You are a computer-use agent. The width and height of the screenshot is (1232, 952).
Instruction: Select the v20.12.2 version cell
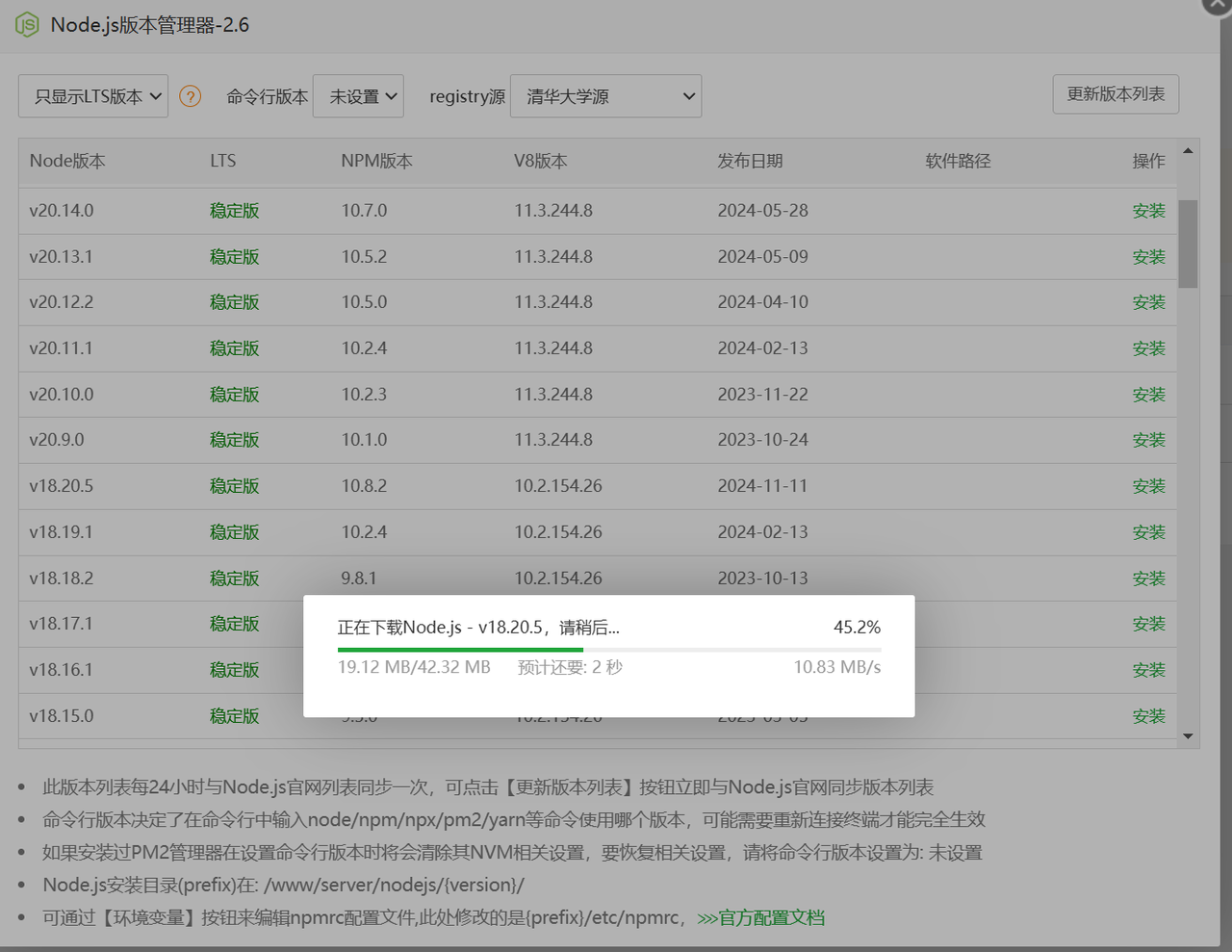click(x=62, y=302)
